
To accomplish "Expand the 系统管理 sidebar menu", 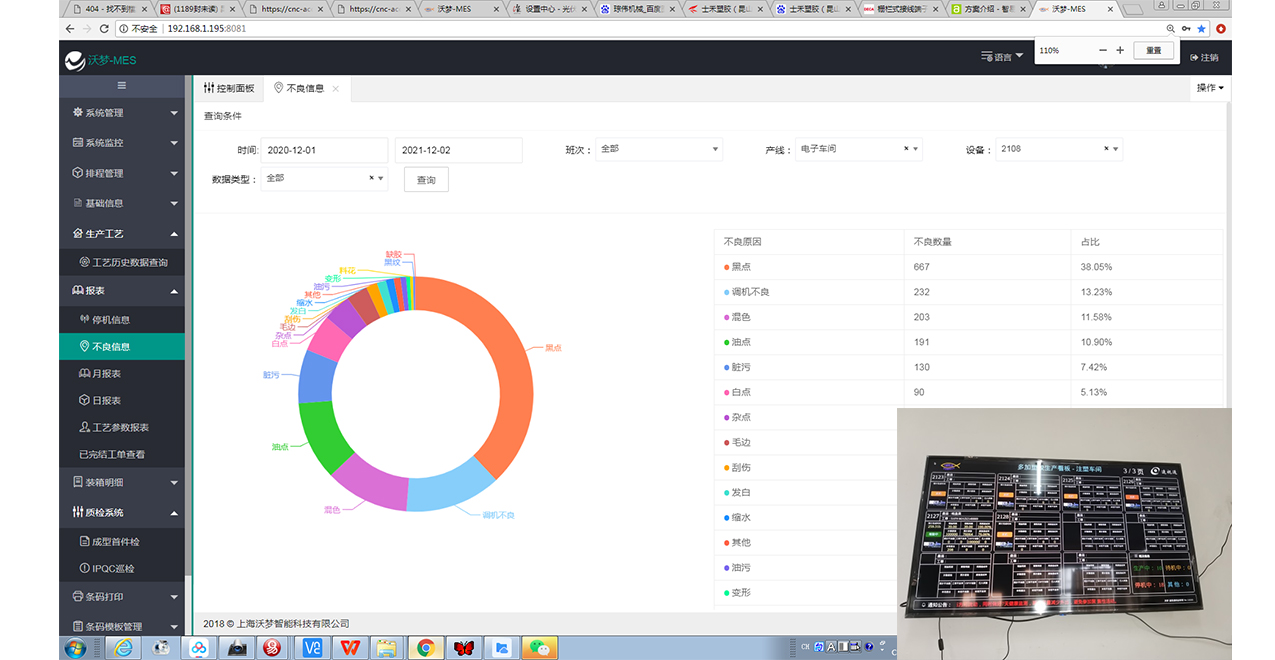I will [x=122, y=113].
